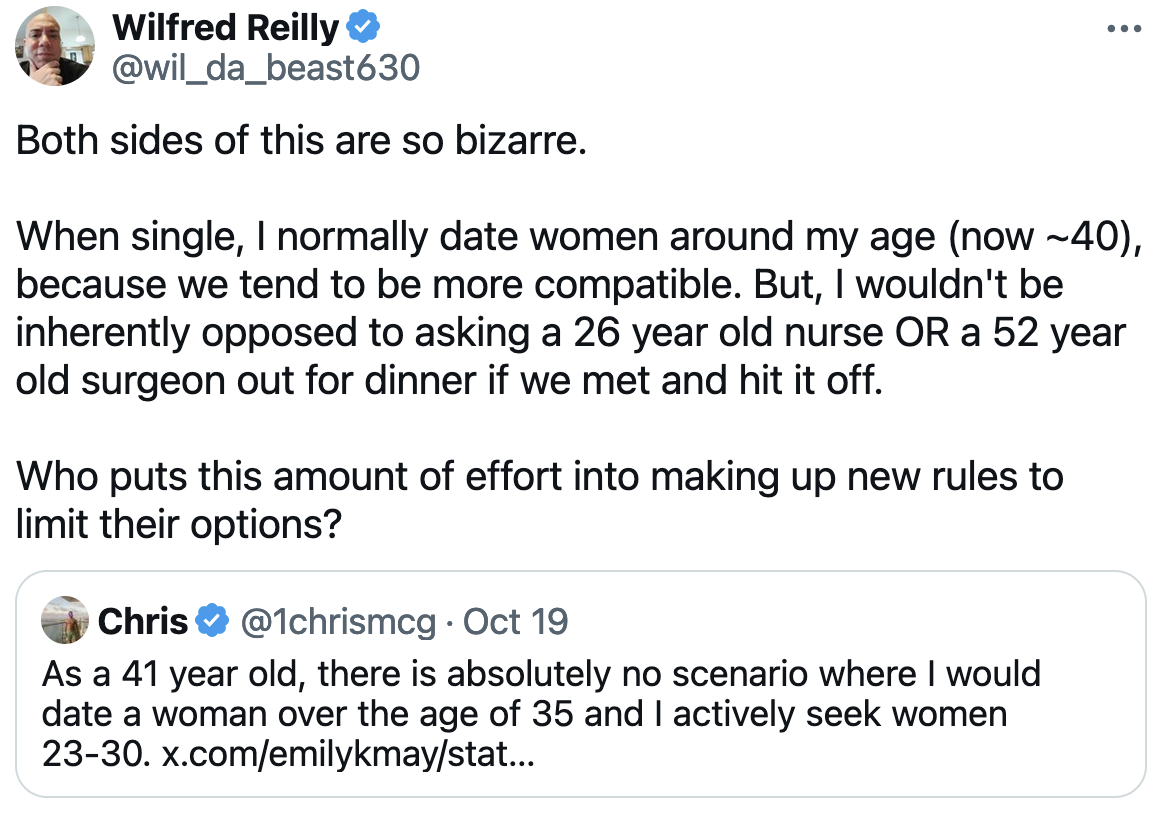
Task: Click the line "Both sides of this are so bizarre."
Action: click(x=300, y=141)
